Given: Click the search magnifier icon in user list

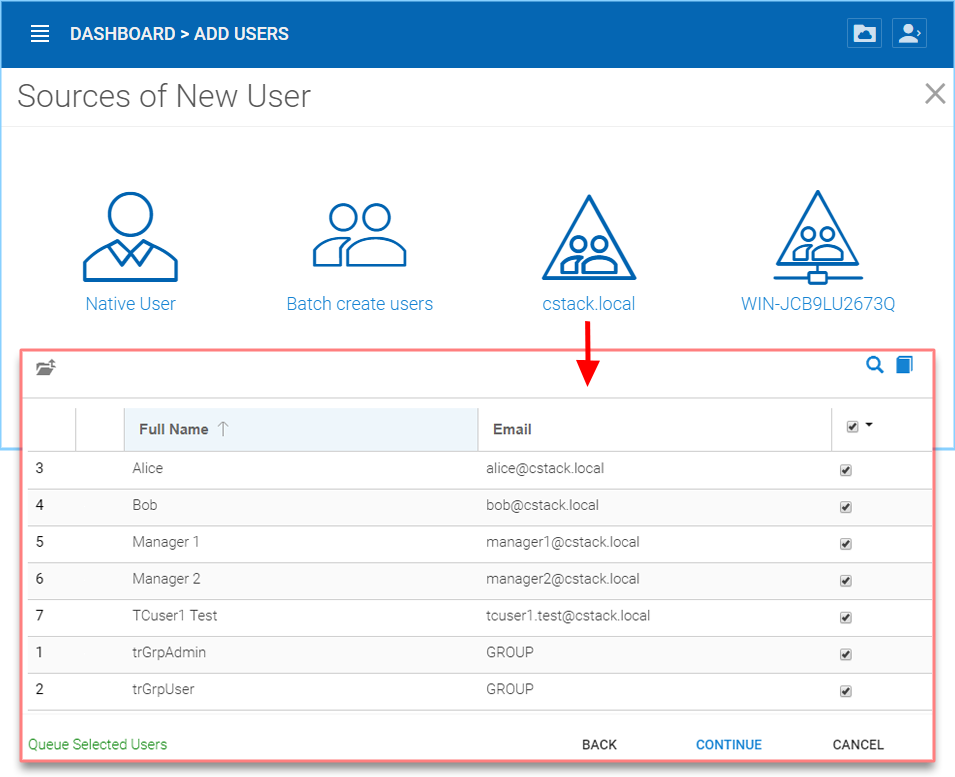Looking at the screenshot, I should coord(875,365).
